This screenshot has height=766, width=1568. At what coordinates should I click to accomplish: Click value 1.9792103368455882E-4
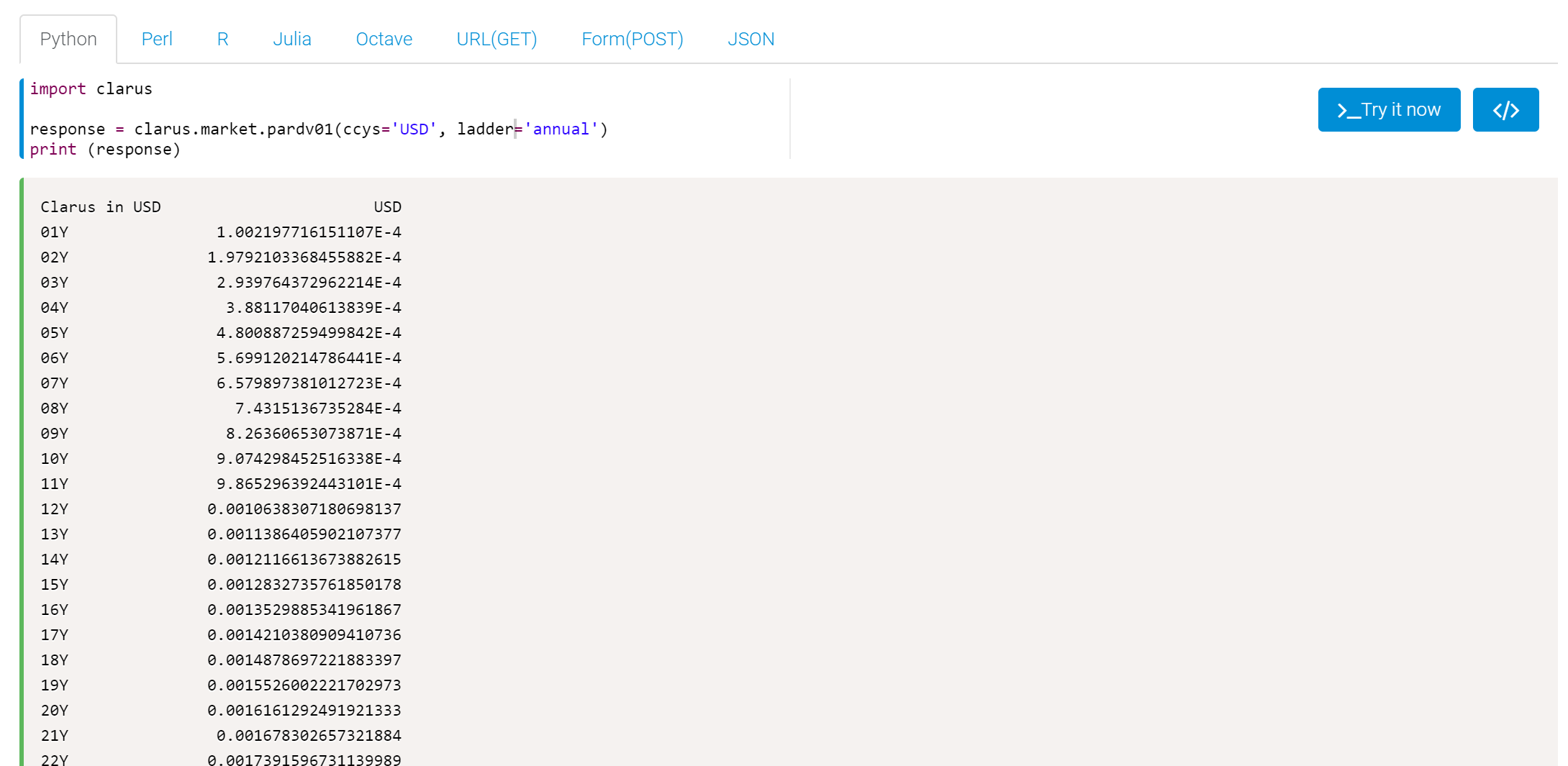coord(304,257)
